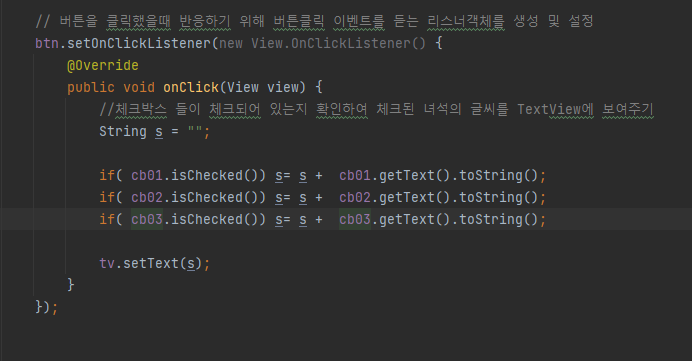692x361 pixels.
Task: Click 'isChecked' on the cb03 line
Action: [x=207, y=219]
